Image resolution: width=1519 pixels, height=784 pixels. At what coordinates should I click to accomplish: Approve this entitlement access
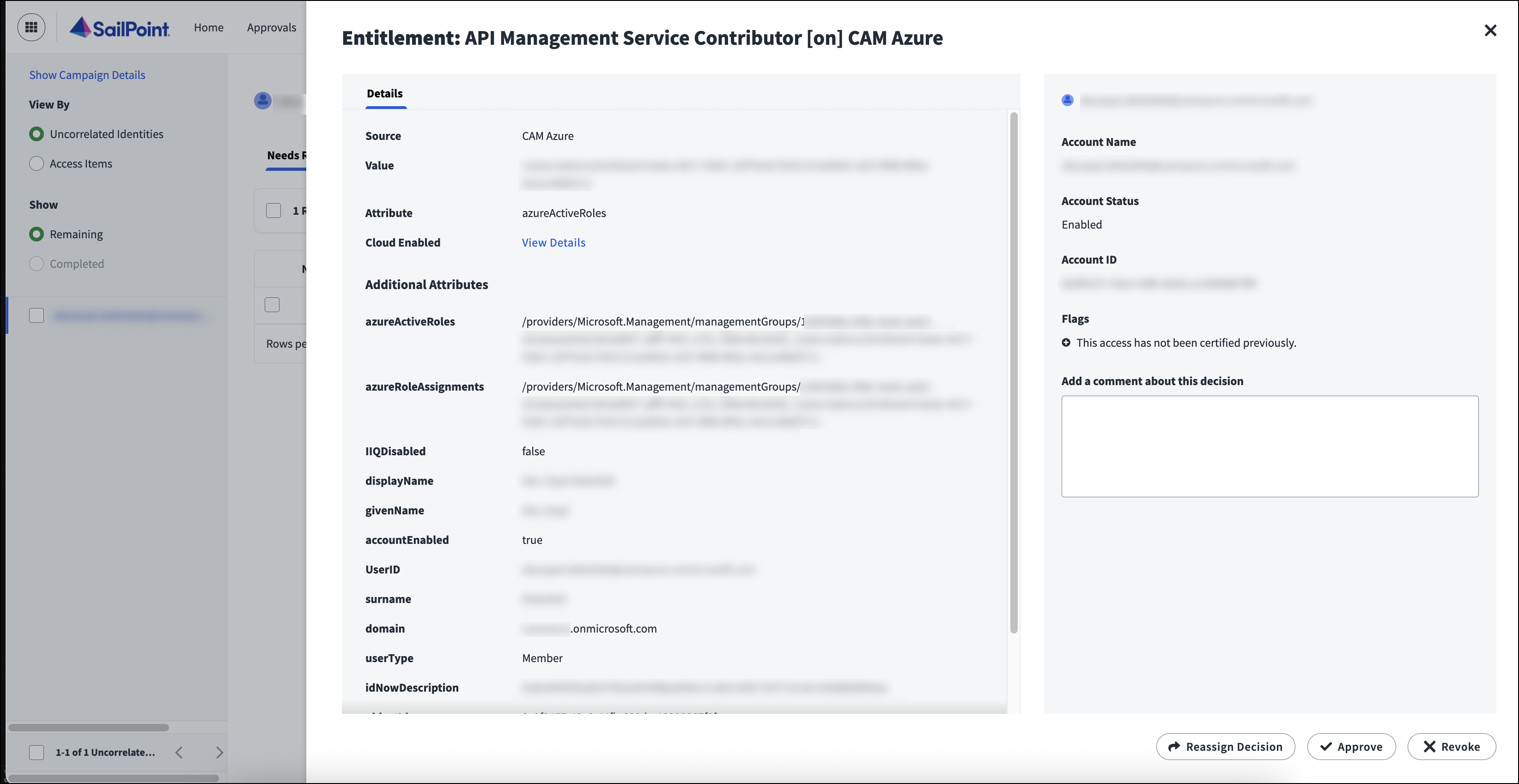point(1351,746)
